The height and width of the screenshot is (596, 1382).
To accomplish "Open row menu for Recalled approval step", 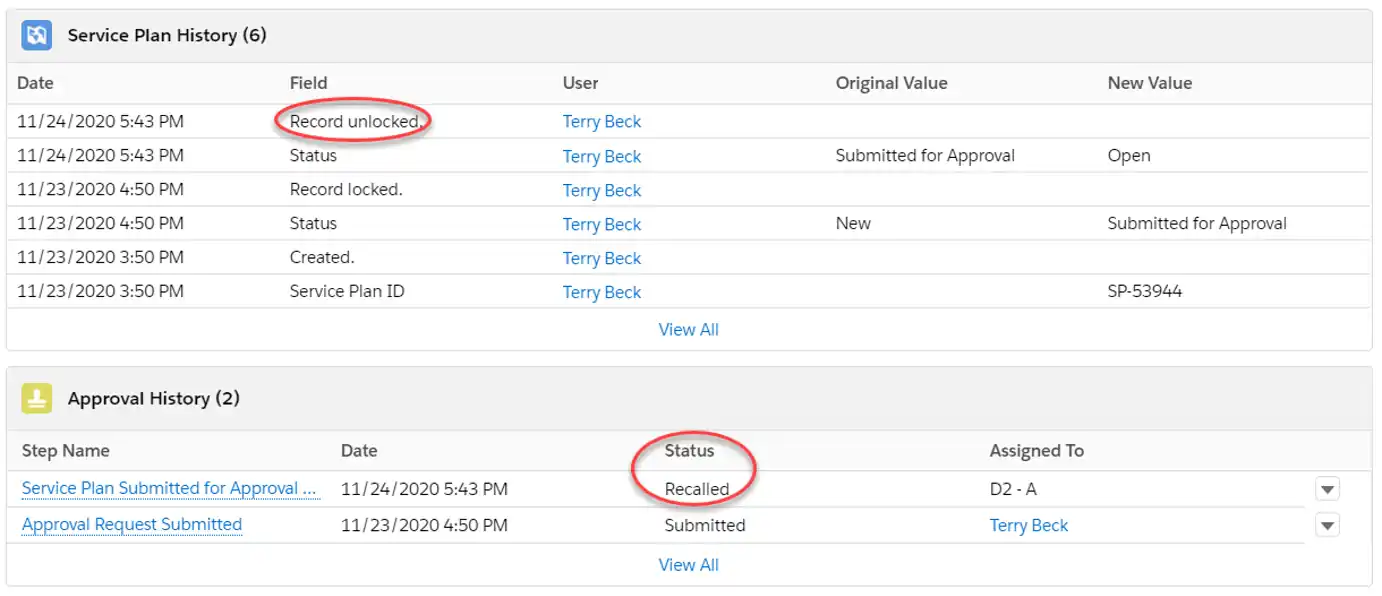I will (1327, 489).
